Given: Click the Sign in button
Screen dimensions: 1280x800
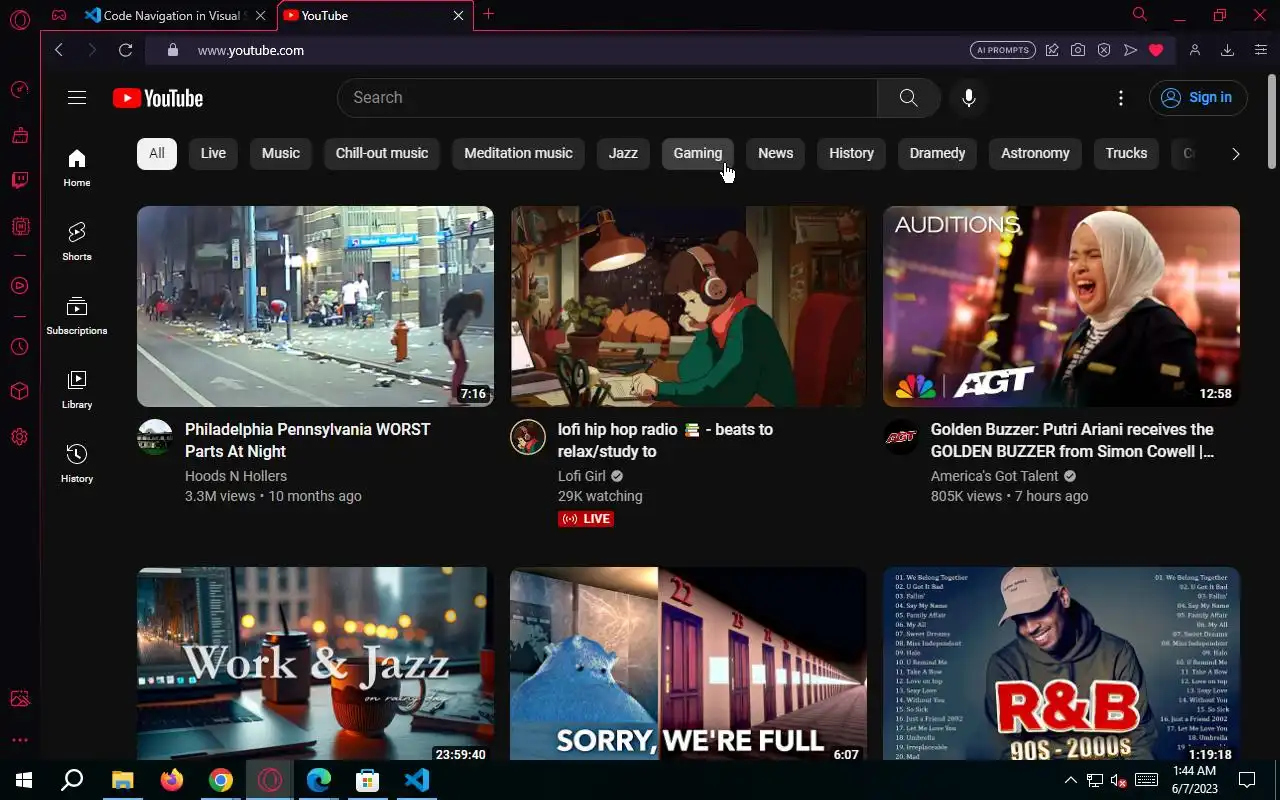Looking at the screenshot, I should [1198, 98].
